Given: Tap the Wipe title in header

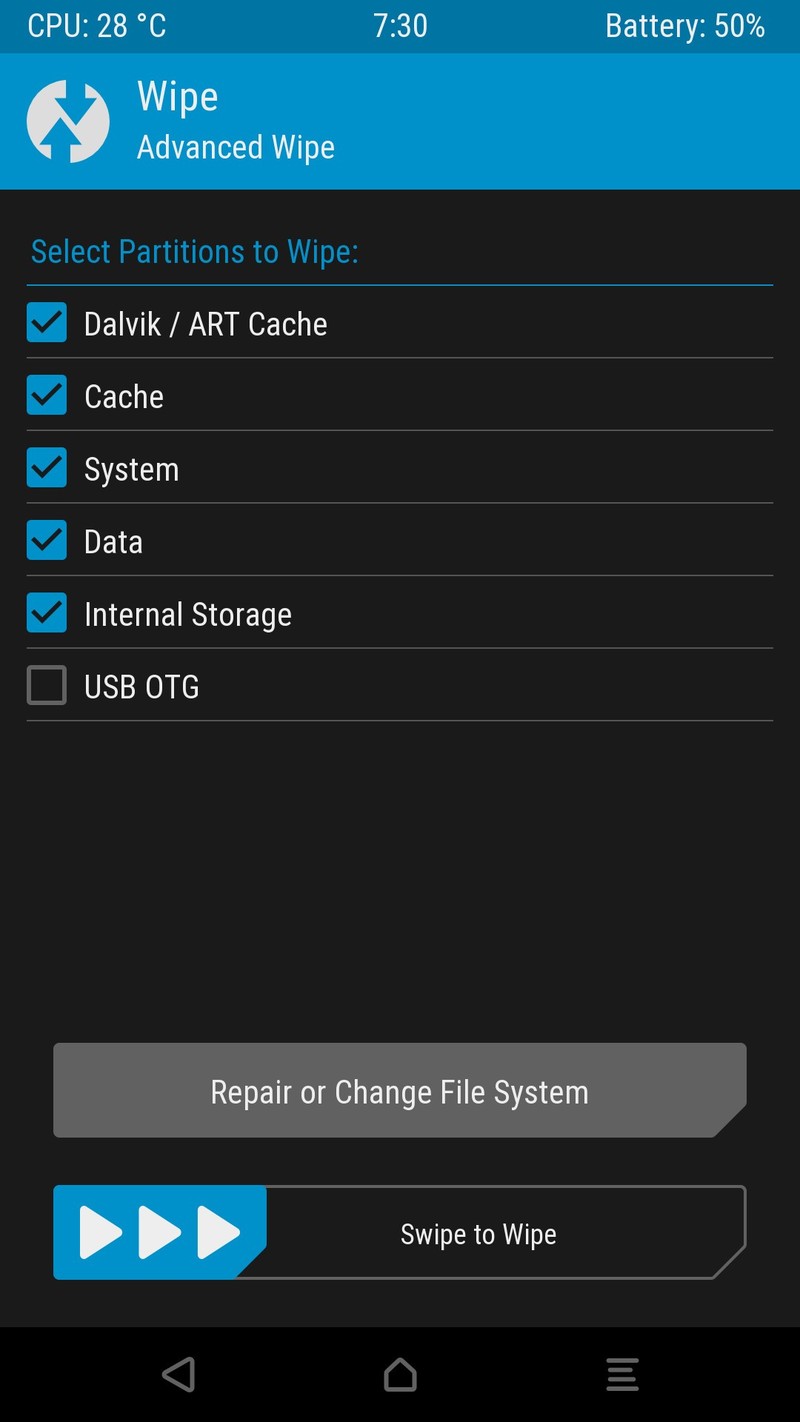Looking at the screenshot, I should (x=177, y=97).
